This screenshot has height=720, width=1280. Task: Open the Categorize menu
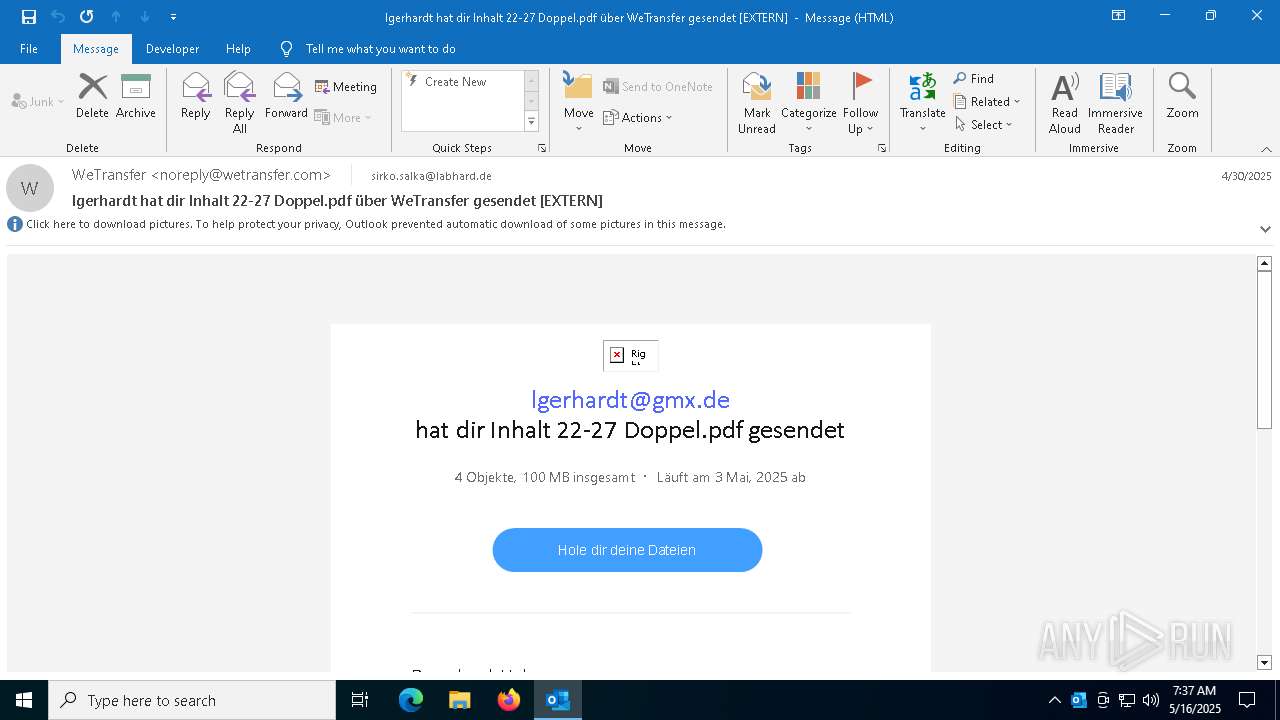[808, 102]
